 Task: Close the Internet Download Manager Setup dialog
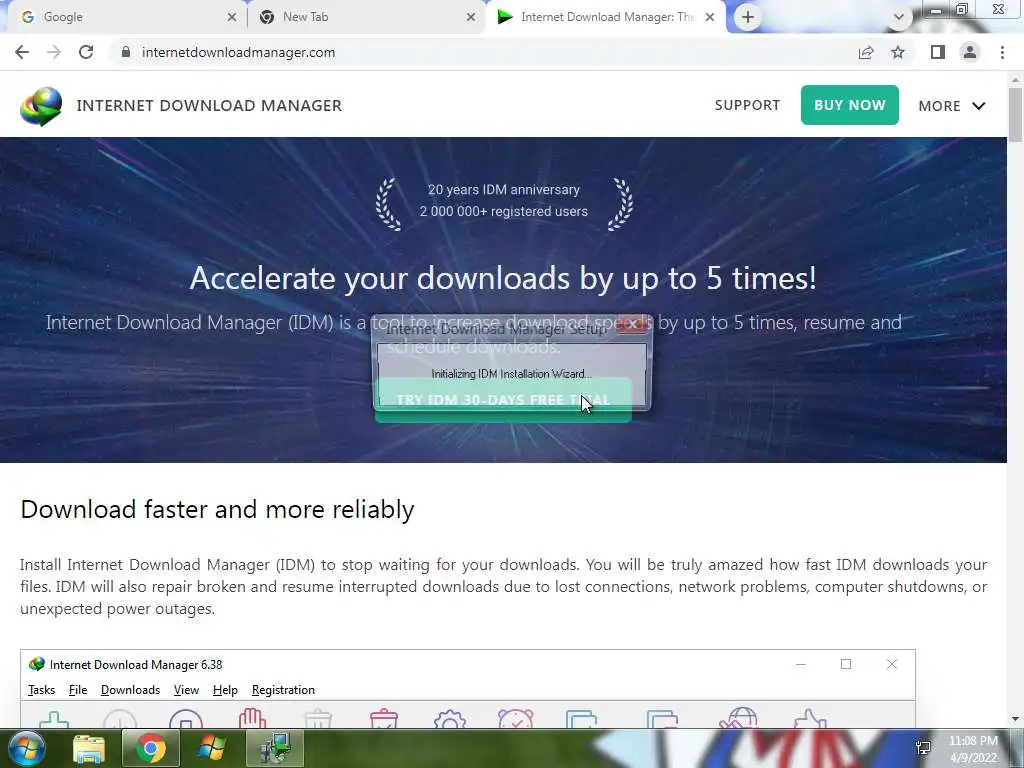[632, 324]
